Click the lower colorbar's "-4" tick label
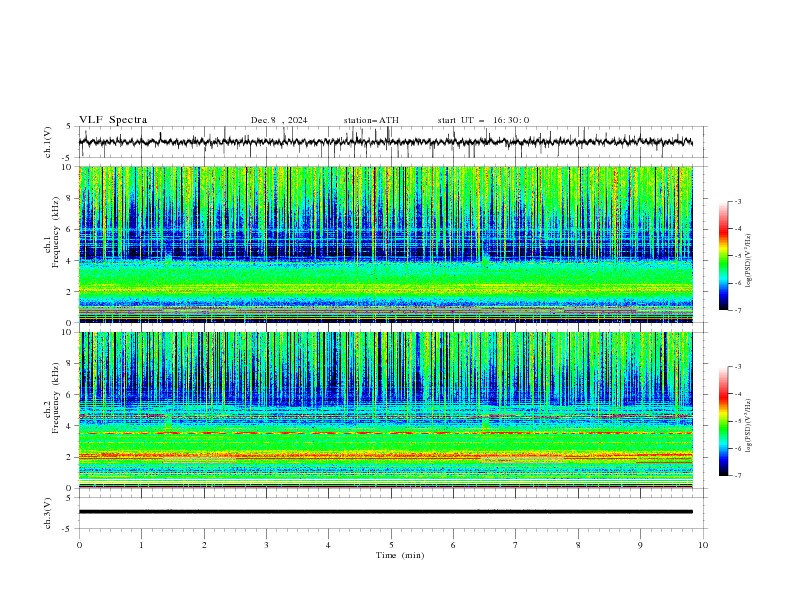Viewport: 792px width, 612px height. tap(738, 394)
